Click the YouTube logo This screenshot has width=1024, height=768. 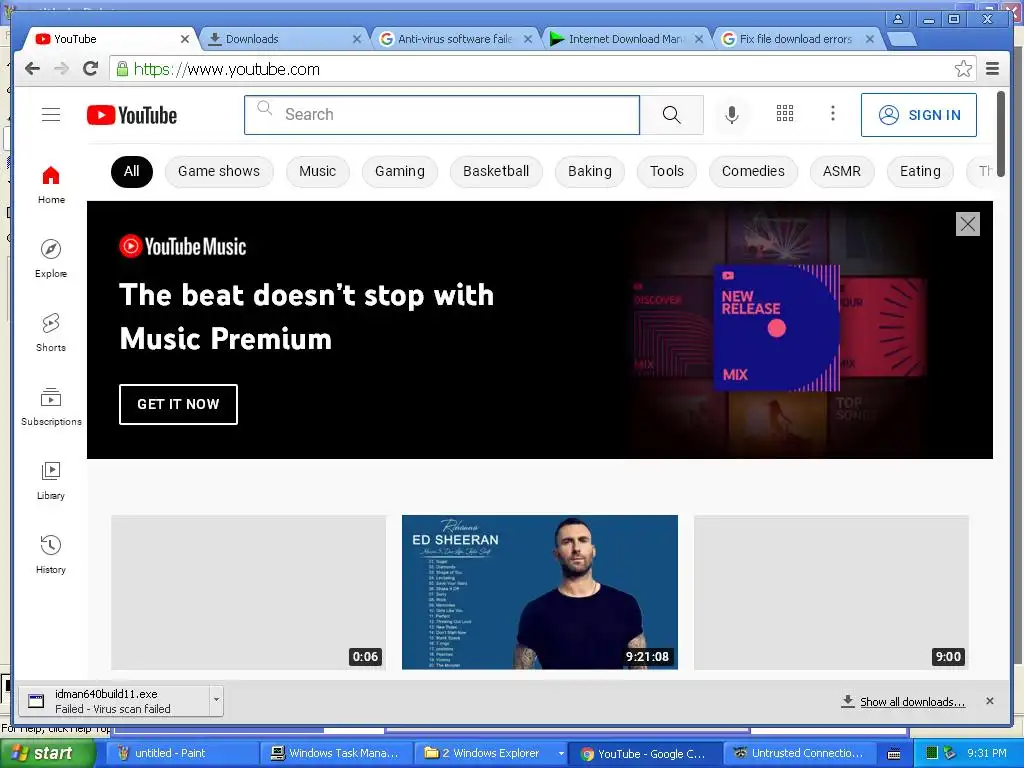(x=132, y=115)
